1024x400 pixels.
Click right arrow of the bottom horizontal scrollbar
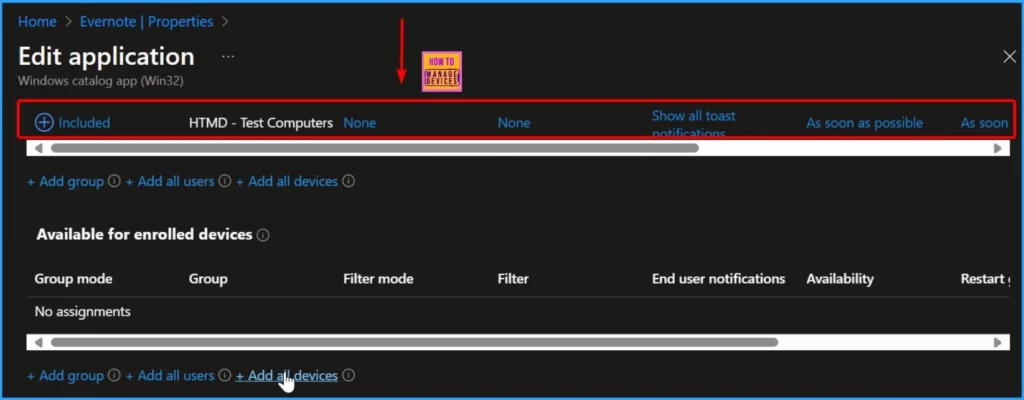click(x=997, y=342)
